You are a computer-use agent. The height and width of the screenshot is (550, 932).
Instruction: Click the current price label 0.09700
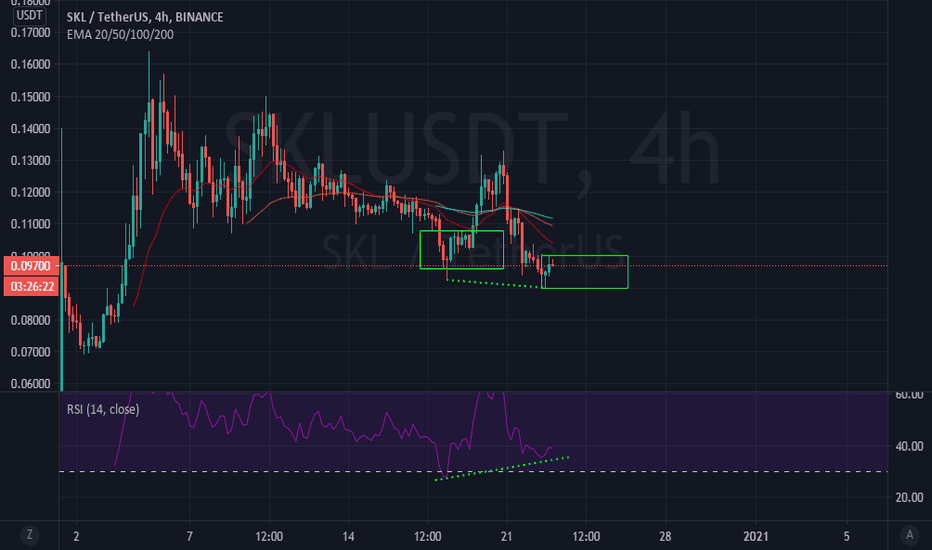coord(31,266)
